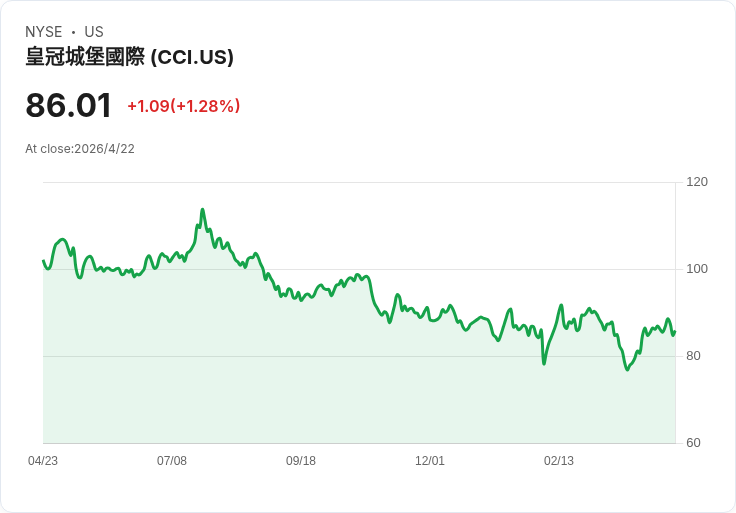Open the 皇冠城堡國際 (CCI.US) stock title

click(x=129, y=57)
